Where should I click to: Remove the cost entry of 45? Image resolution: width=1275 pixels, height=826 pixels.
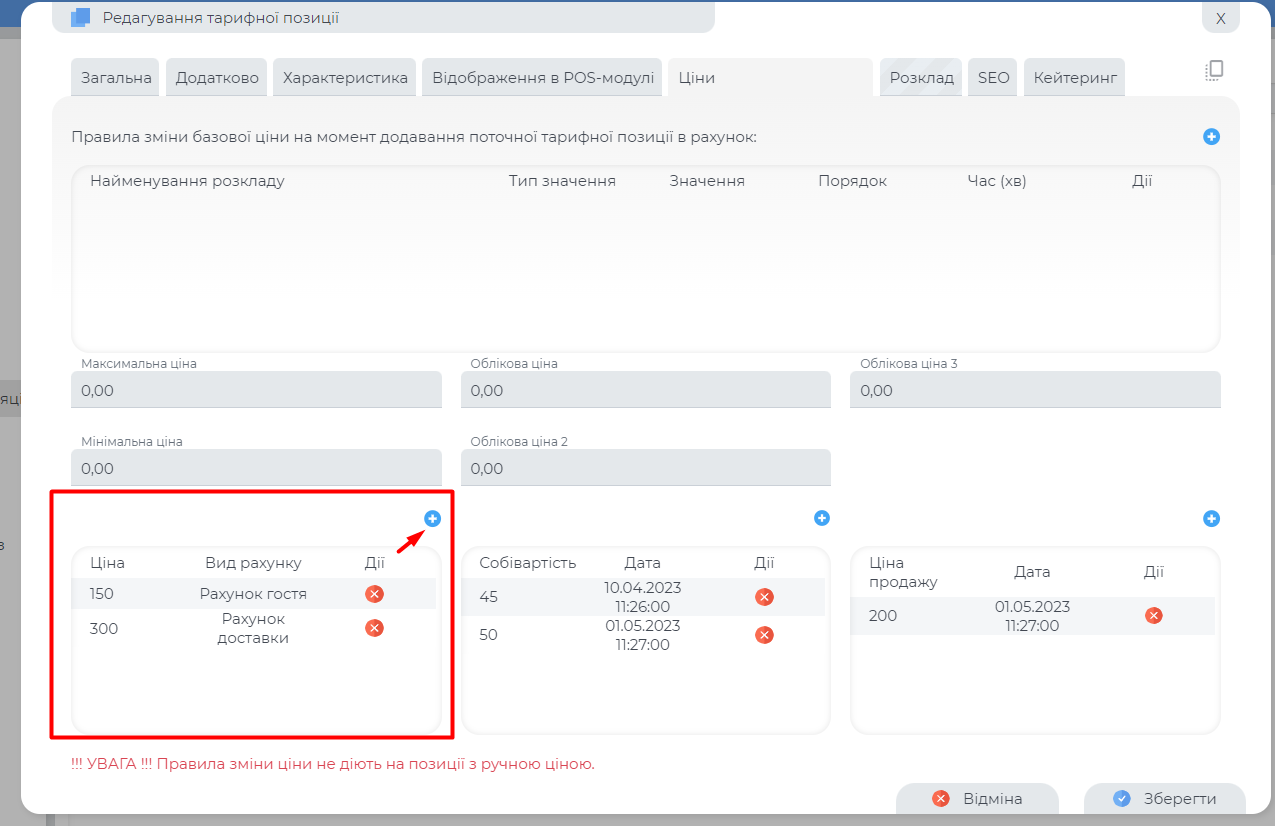764,597
